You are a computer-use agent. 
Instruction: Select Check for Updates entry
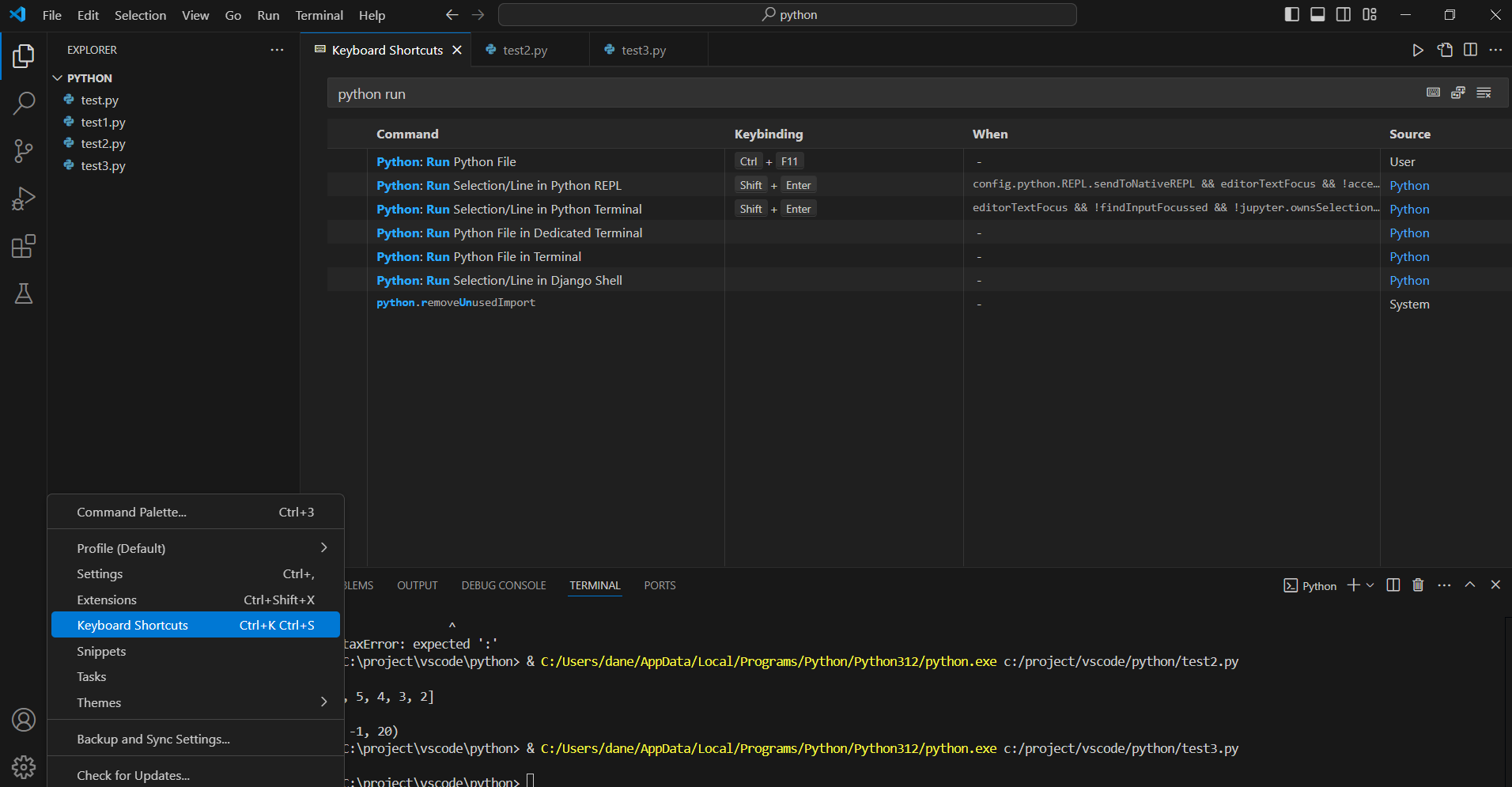click(195, 775)
